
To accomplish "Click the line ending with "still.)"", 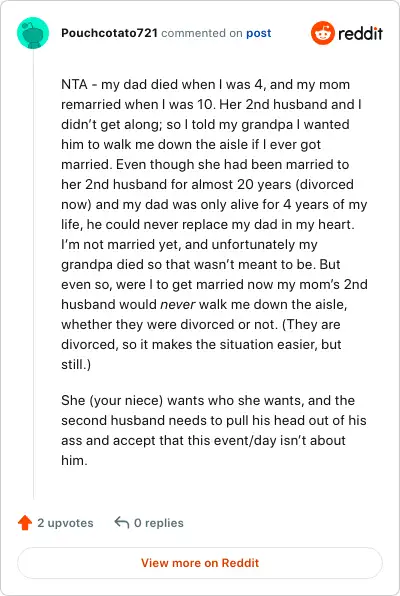I will tap(76, 365).
